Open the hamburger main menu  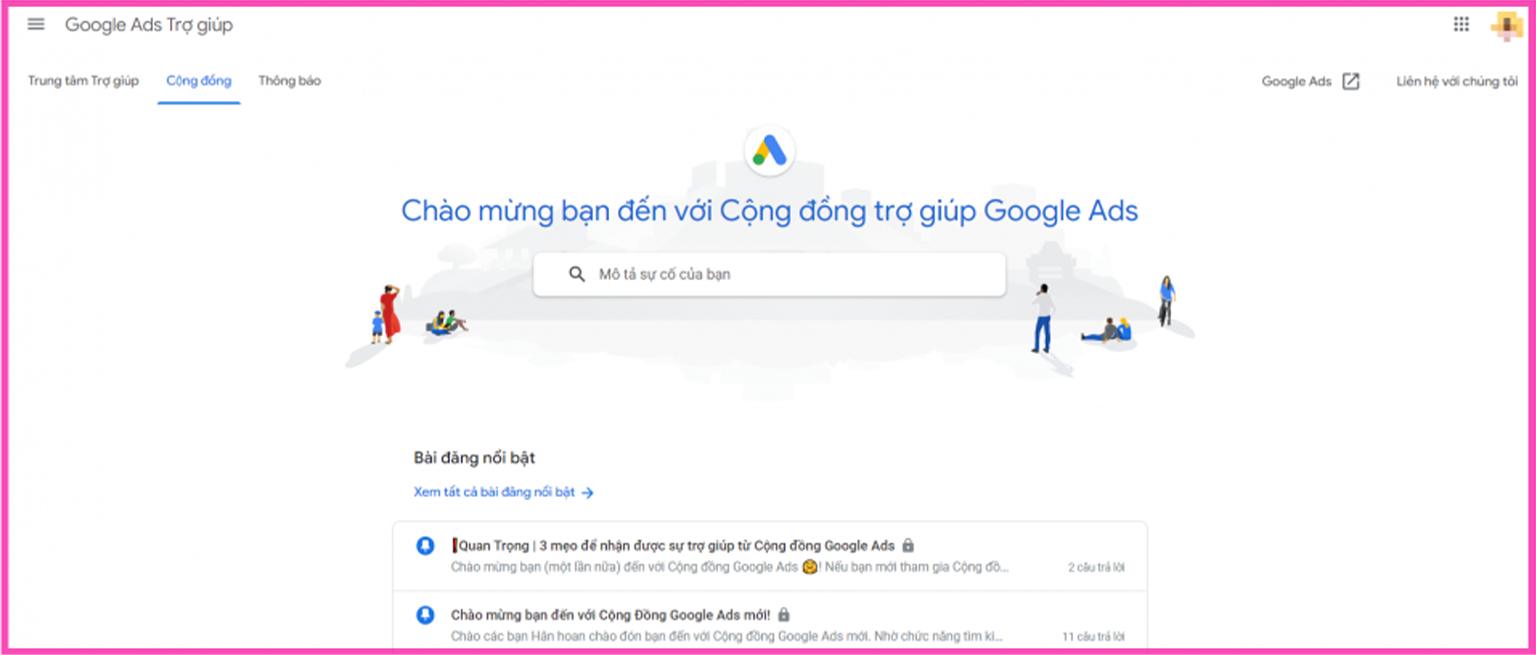pos(36,25)
